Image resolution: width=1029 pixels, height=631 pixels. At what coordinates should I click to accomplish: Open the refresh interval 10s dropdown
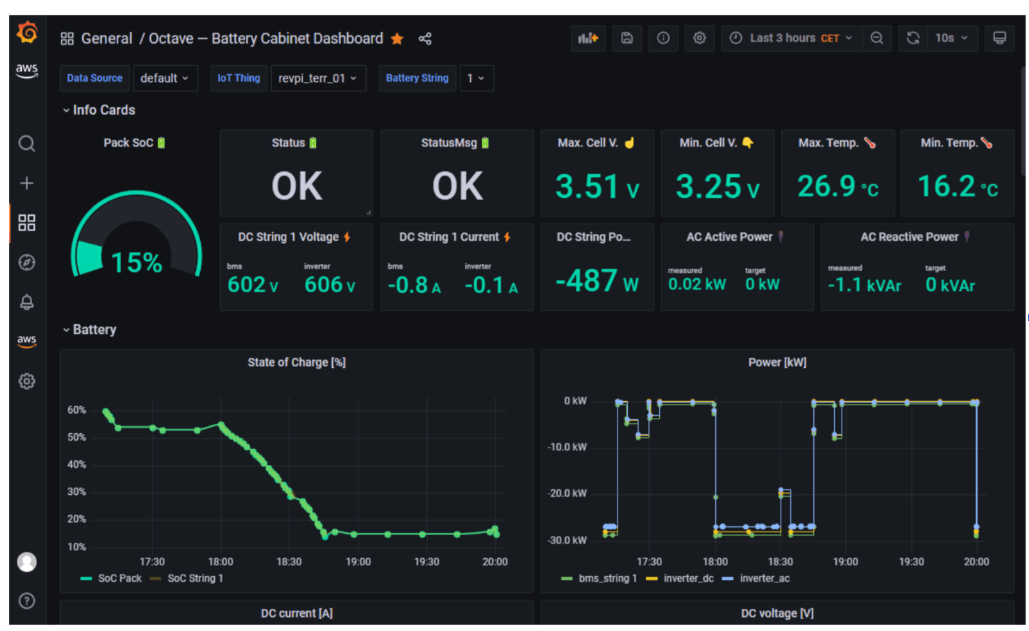[951, 38]
